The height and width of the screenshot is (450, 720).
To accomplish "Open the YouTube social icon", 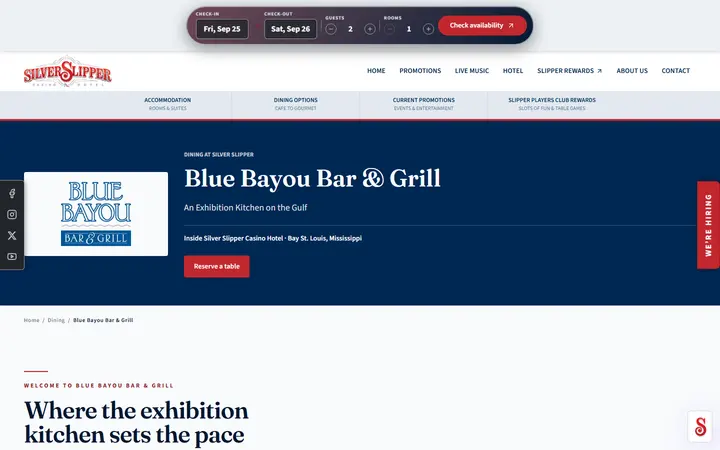I will click(x=12, y=257).
